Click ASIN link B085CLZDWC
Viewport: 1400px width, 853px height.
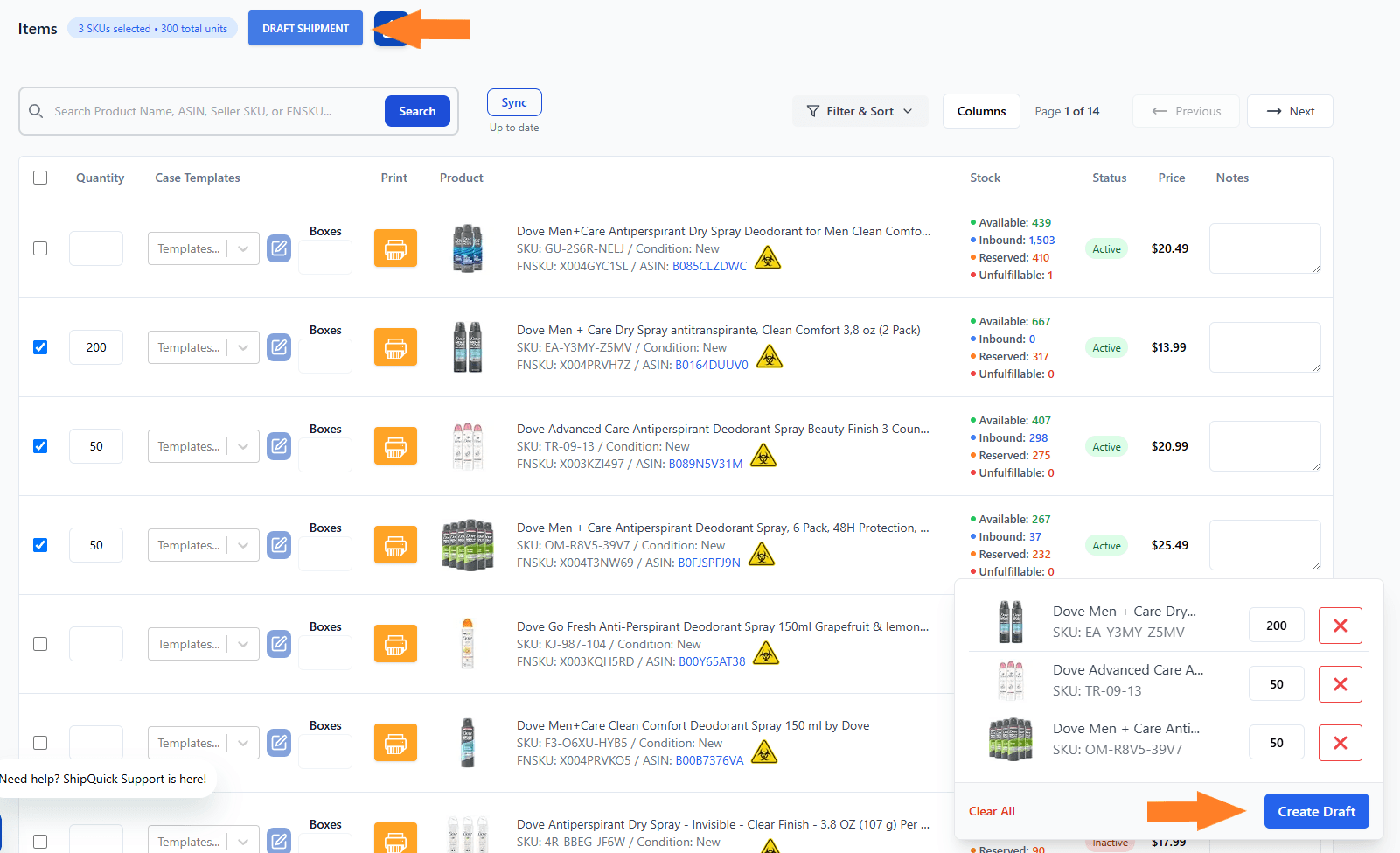[x=709, y=267]
